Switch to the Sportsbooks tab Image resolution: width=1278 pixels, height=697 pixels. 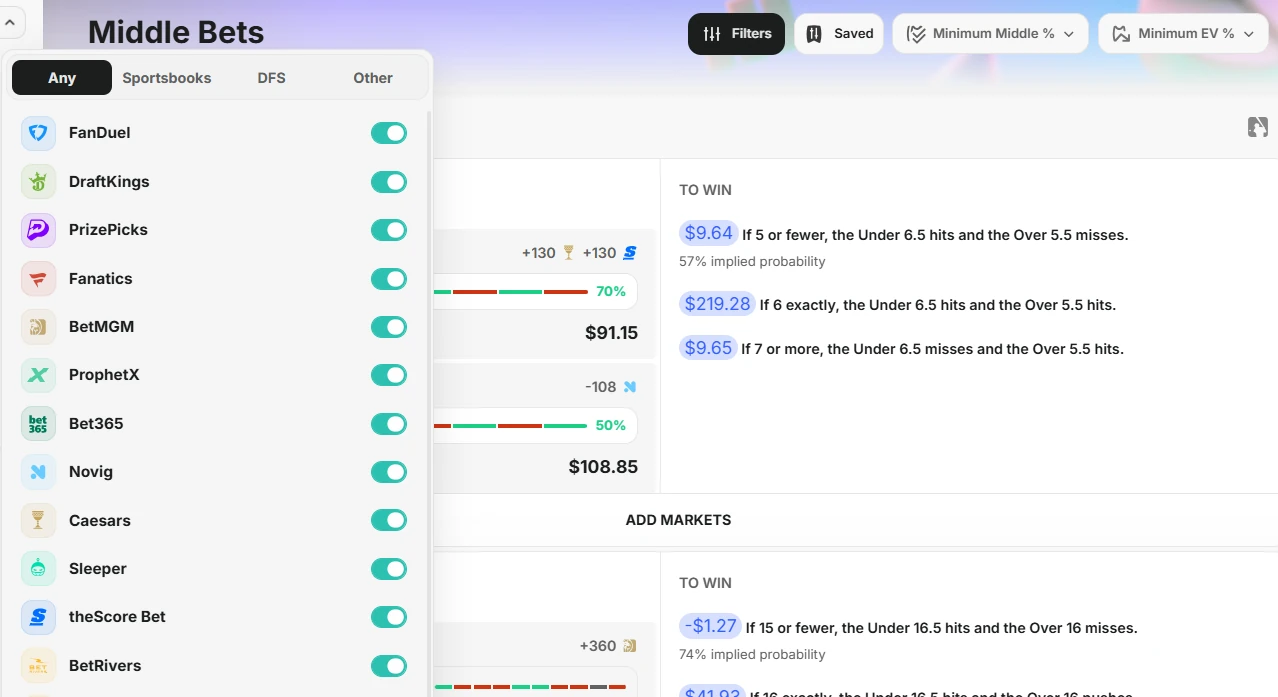167,78
